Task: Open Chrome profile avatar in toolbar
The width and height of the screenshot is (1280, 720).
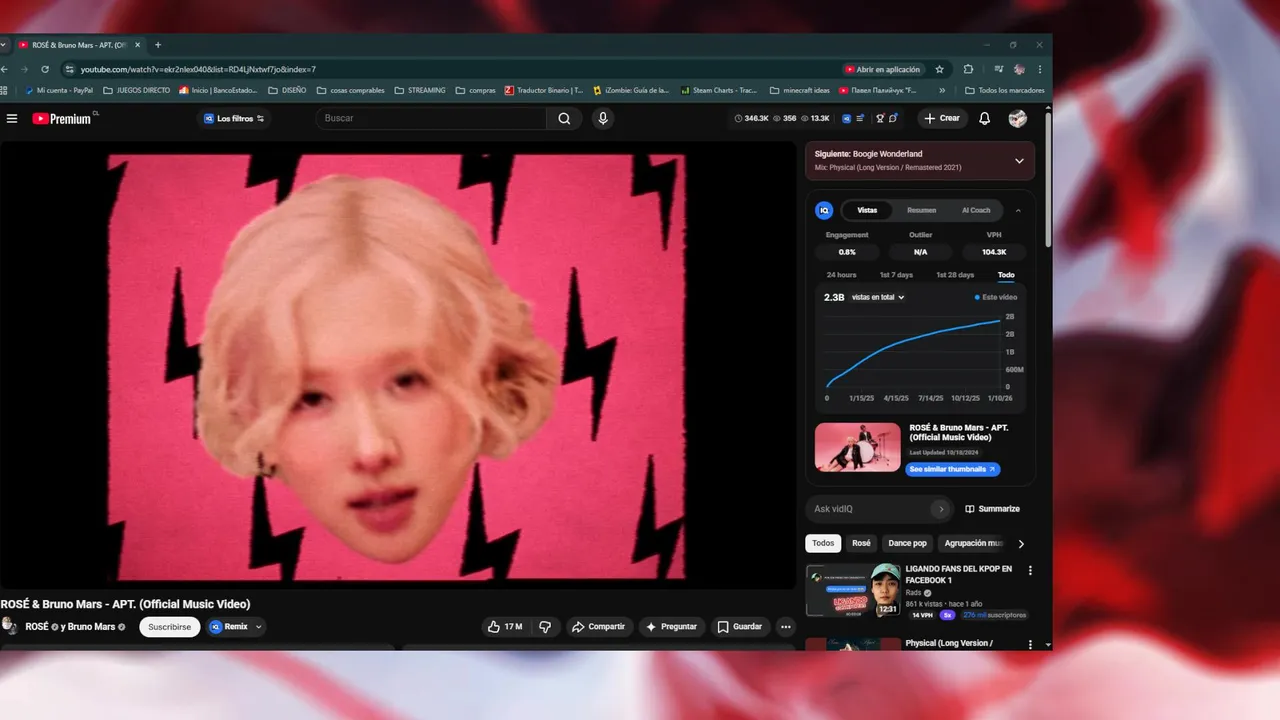Action: tap(1019, 69)
